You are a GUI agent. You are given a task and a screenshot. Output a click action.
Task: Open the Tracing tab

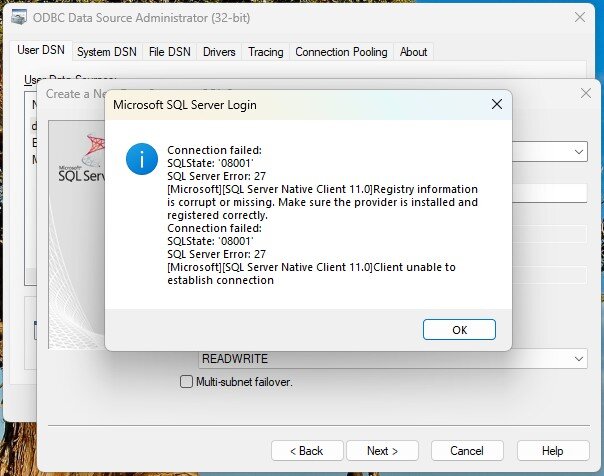click(x=265, y=52)
